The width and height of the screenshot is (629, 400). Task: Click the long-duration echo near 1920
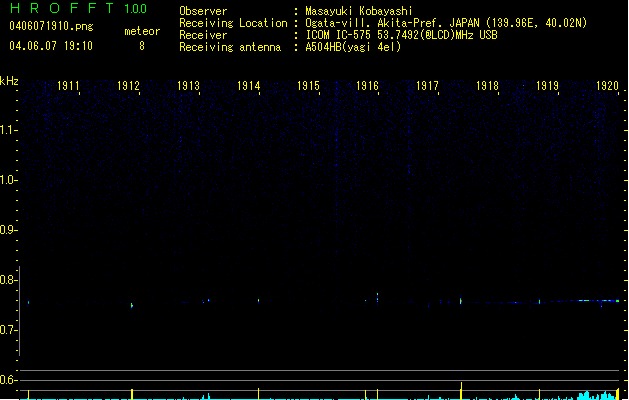coord(598,301)
